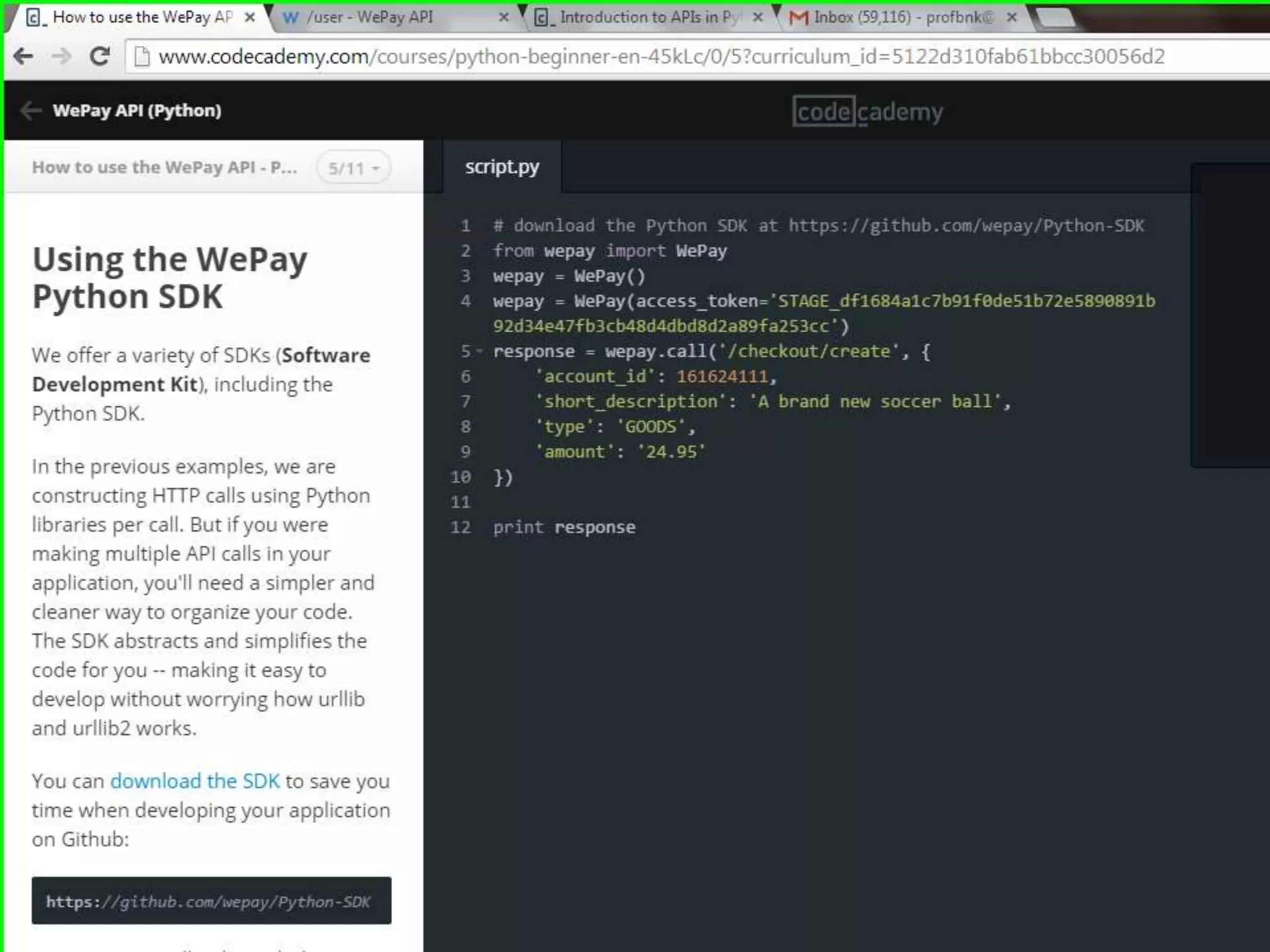1270x952 pixels.
Task: Collapse code fold arrow on line 5
Action: point(479,351)
